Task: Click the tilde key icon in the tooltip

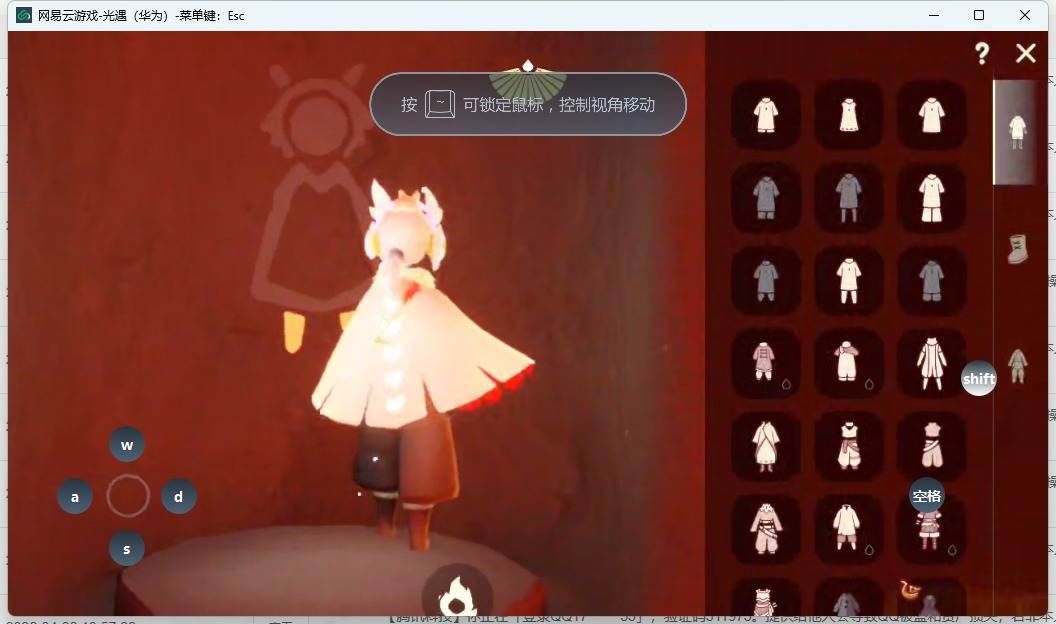Action: click(x=440, y=104)
